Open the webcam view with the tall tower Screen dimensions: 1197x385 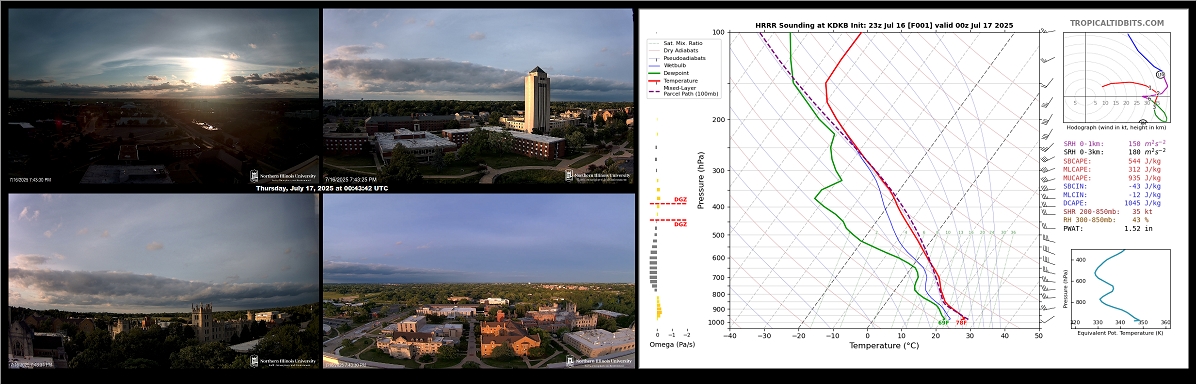point(478,96)
